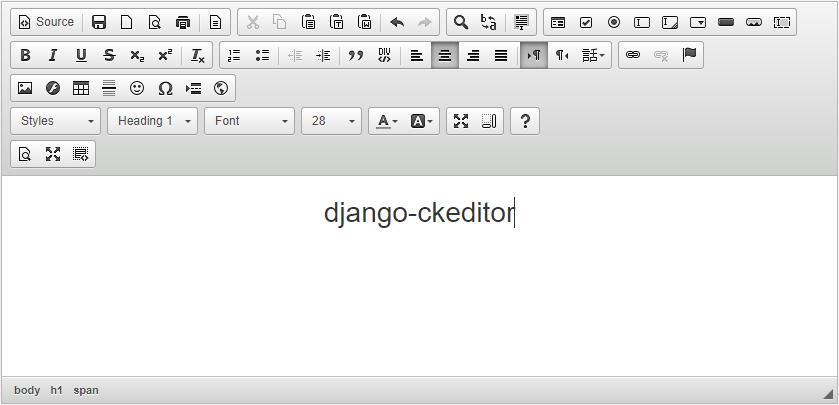This screenshot has width=839, height=405.
Task: Open the Replace tool
Action: pyautogui.click(x=489, y=22)
